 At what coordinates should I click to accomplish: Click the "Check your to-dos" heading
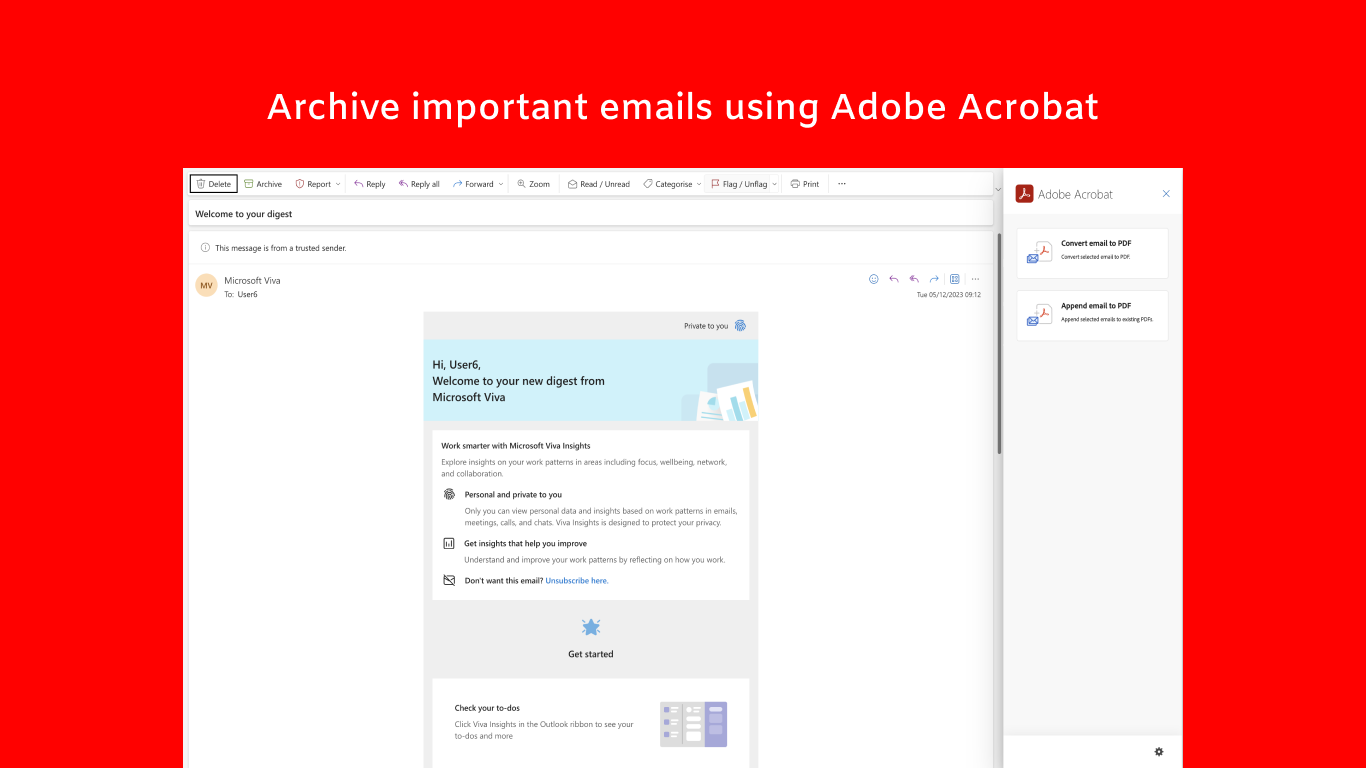pos(487,708)
